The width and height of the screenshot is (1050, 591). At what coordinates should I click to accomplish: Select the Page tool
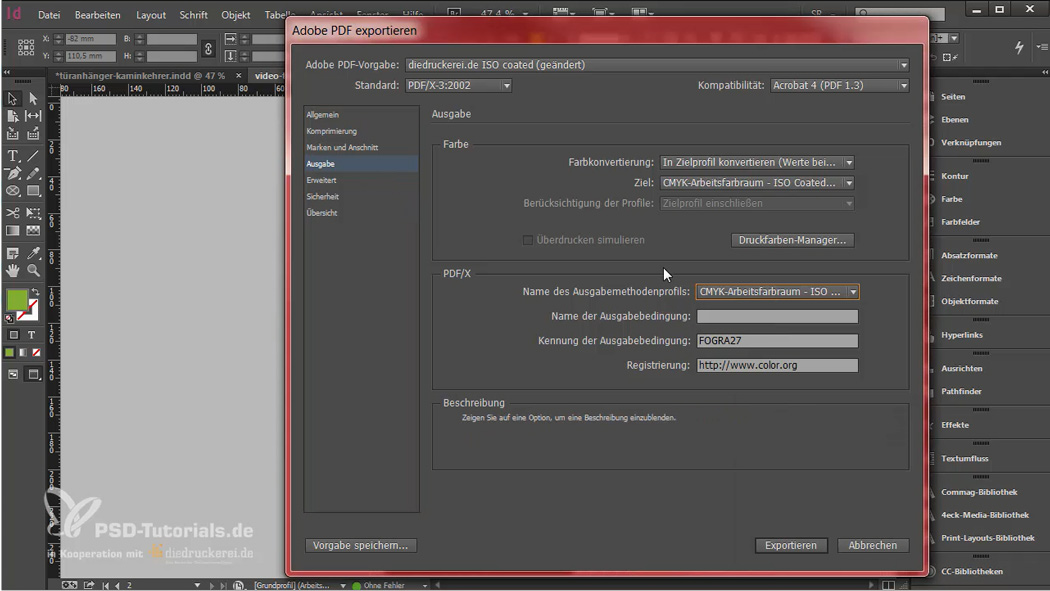pyautogui.click(x=12, y=116)
